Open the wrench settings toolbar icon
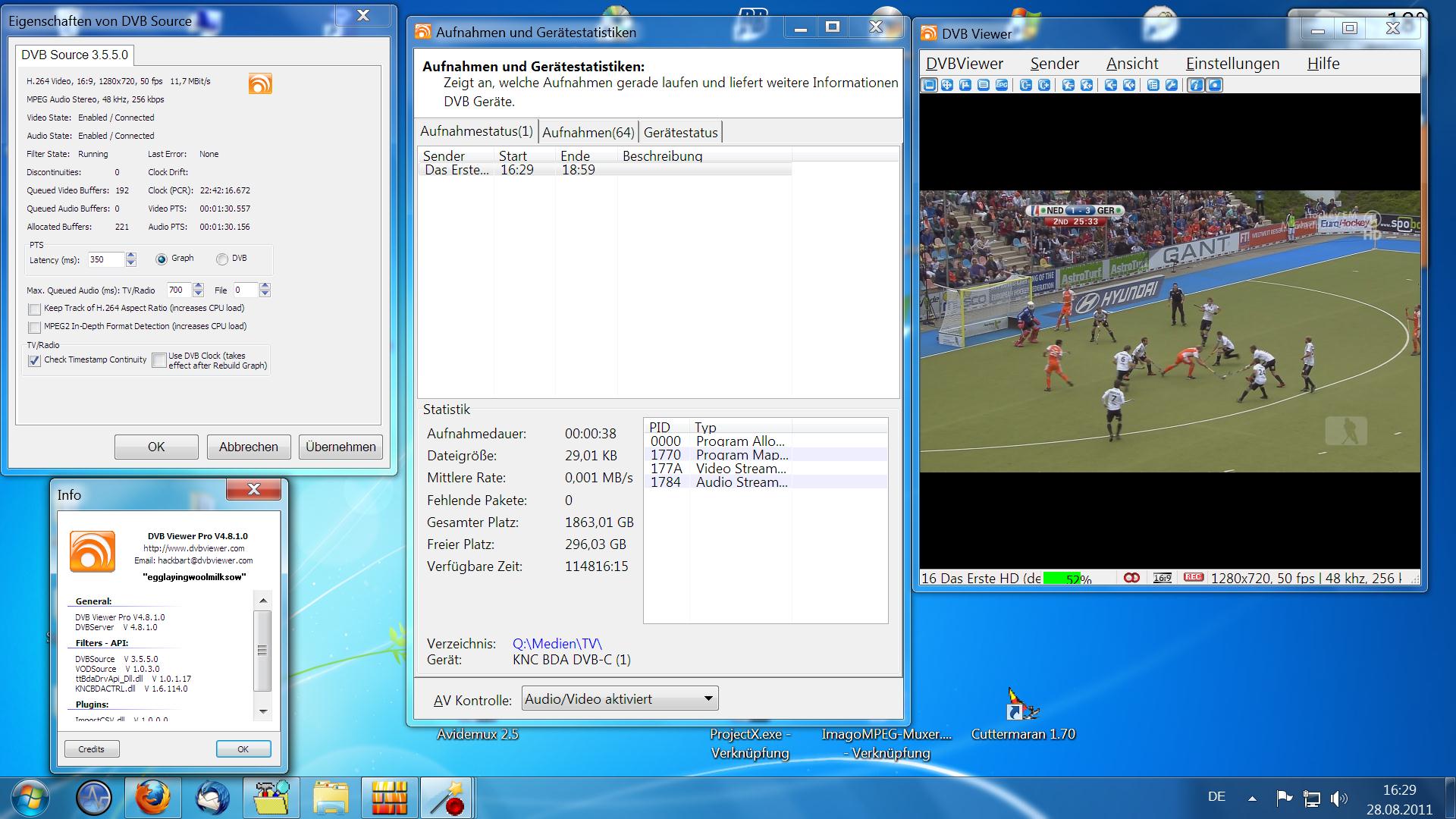The image size is (1456, 819). click(x=1172, y=85)
